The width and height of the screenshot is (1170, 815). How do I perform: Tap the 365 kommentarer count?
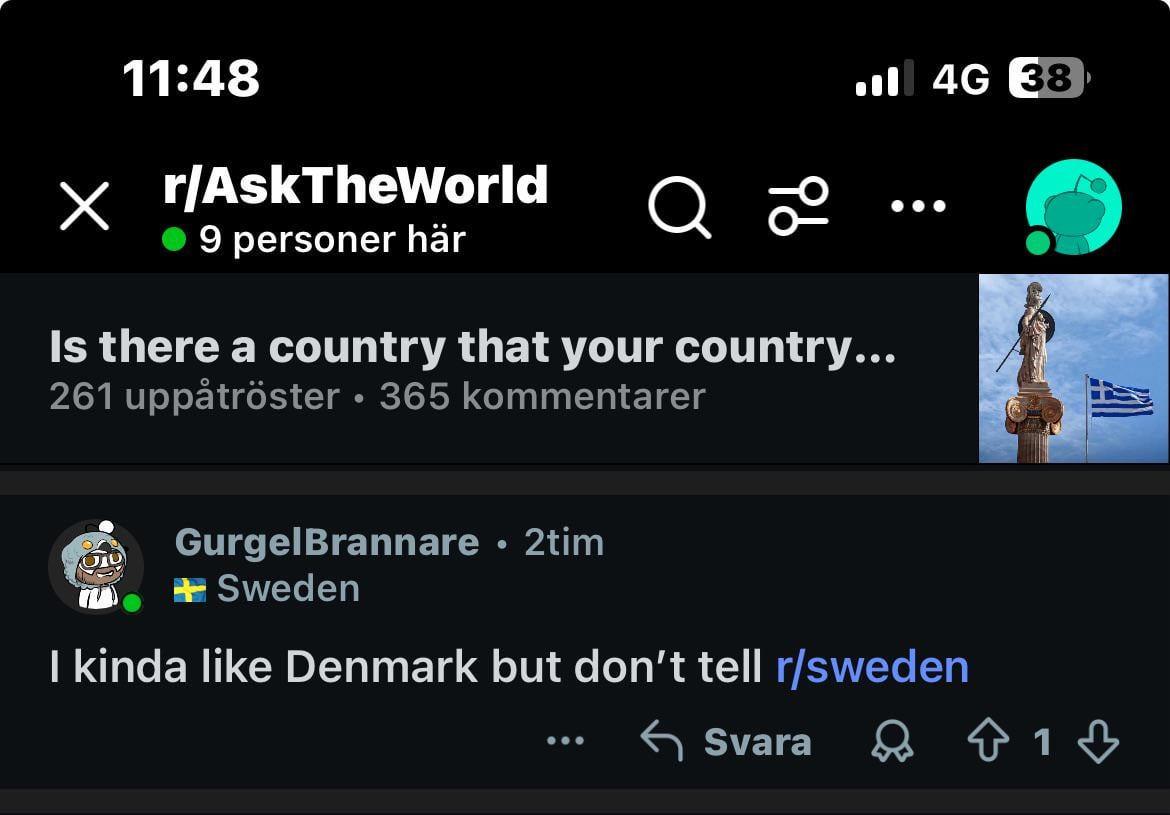coord(542,396)
